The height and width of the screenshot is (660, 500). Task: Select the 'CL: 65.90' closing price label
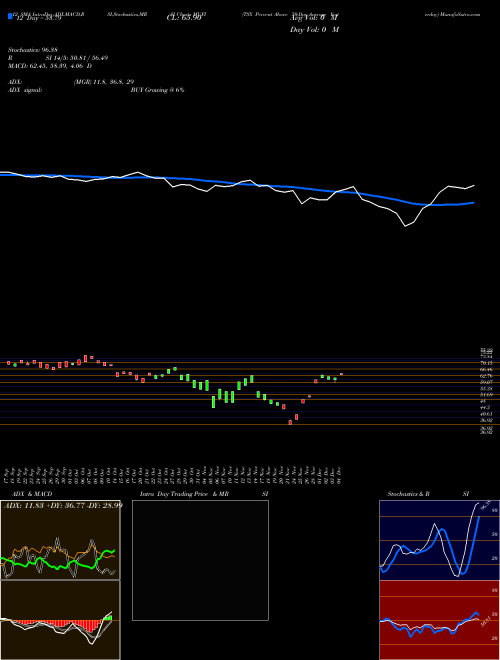[184, 18]
